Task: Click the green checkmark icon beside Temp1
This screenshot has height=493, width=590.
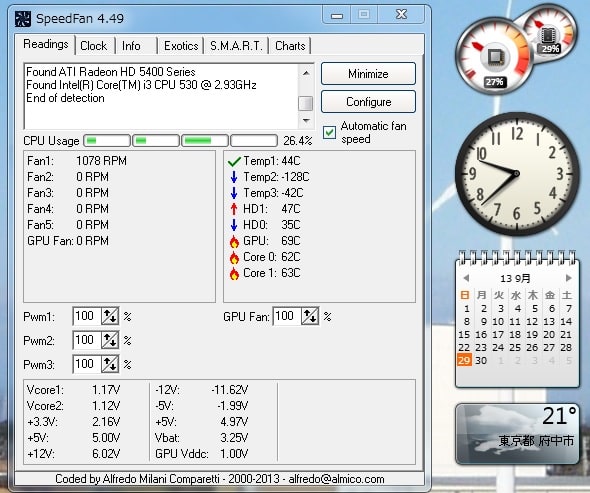Action: (234, 161)
